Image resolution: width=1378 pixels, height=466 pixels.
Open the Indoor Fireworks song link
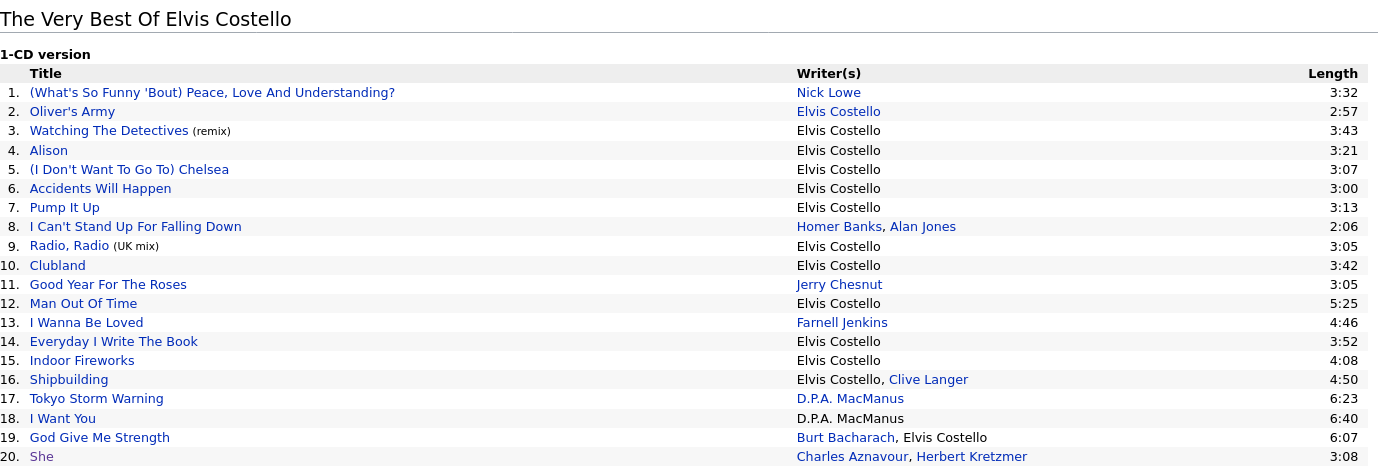82,361
